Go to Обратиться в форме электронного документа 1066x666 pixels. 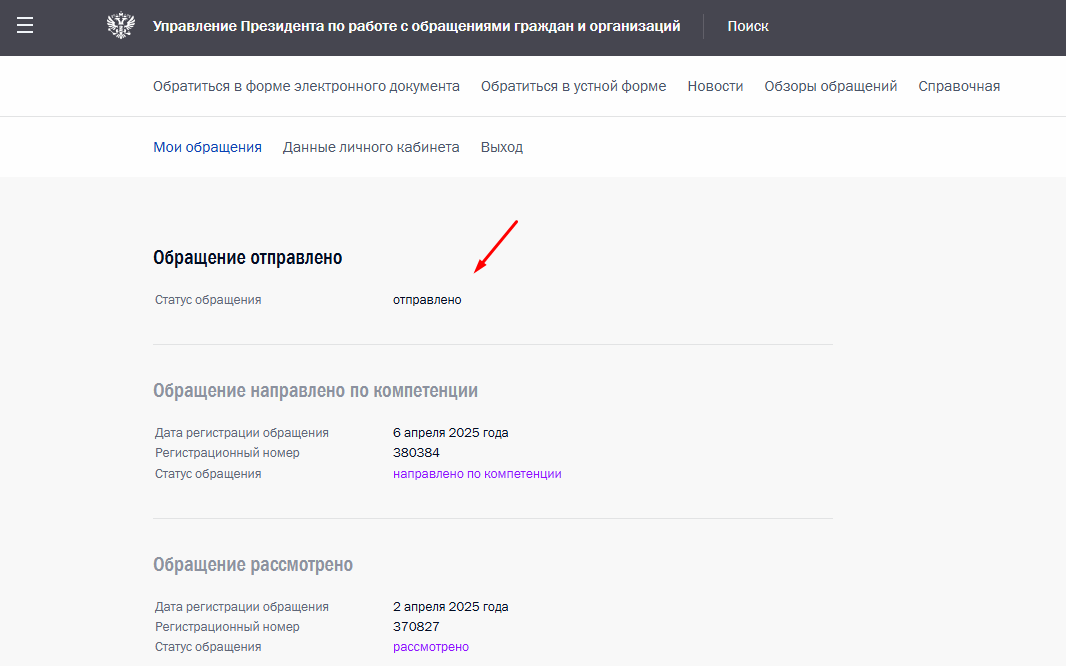[x=306, y=86]
